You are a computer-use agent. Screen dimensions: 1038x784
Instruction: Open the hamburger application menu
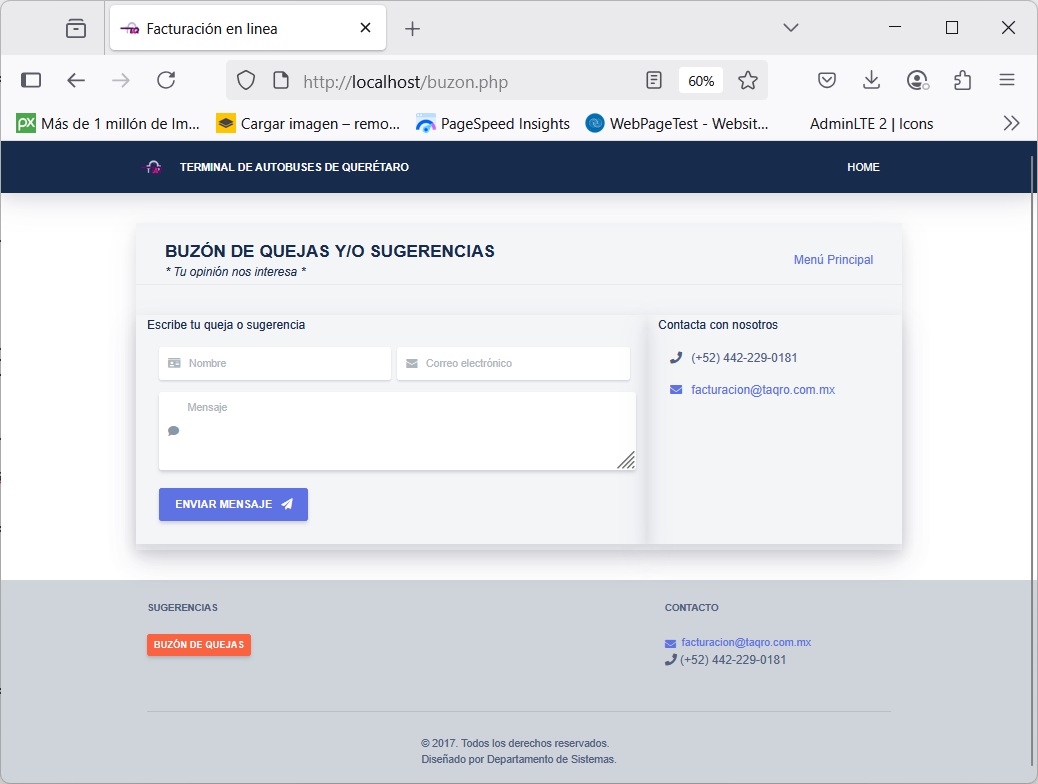tap(1007, 81)
